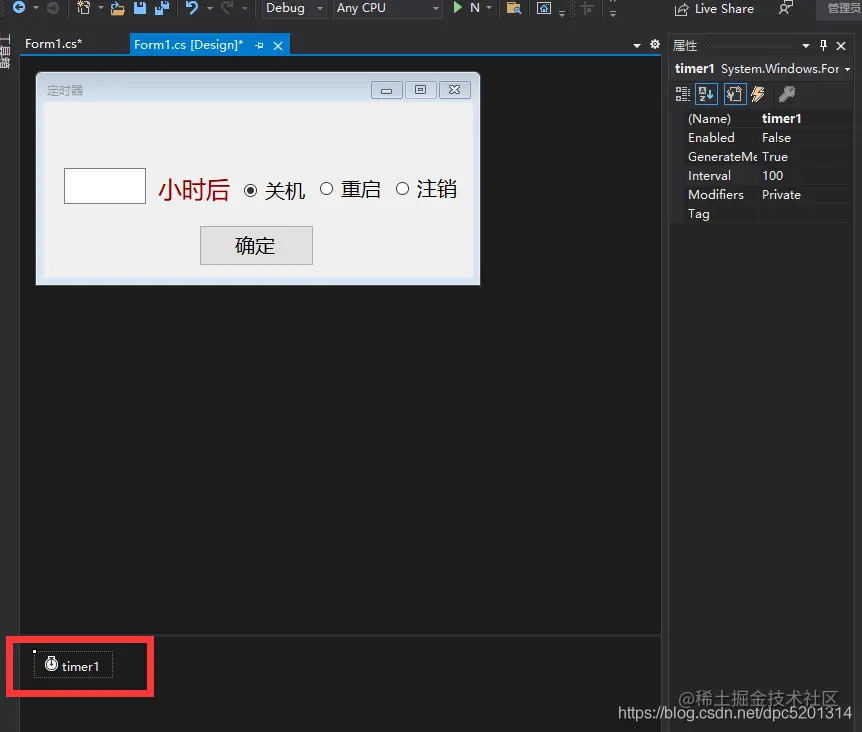Screen dimensions: 862x732
Task: Click the wrench Property Pages icon
Action: pyautogui.click(x=787, y=94)
